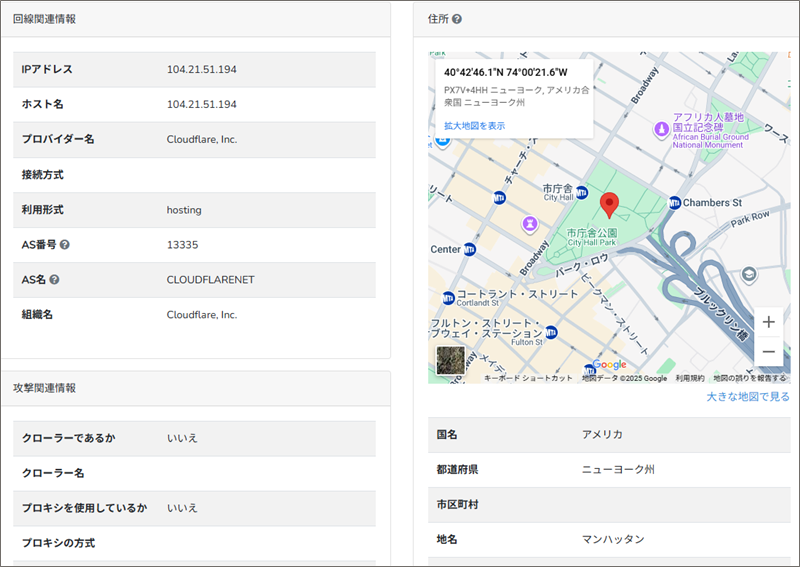Viewport: 800px width, 567px height.
Task: Click the Chambers St subway station icon
Action: [x=675, y=202]
